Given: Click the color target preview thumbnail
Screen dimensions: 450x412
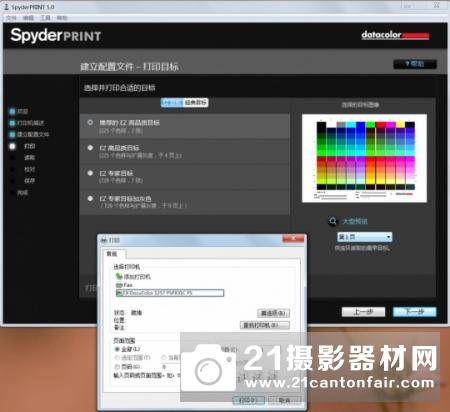Looking at the screenshot, I should [x=364, y=158].
